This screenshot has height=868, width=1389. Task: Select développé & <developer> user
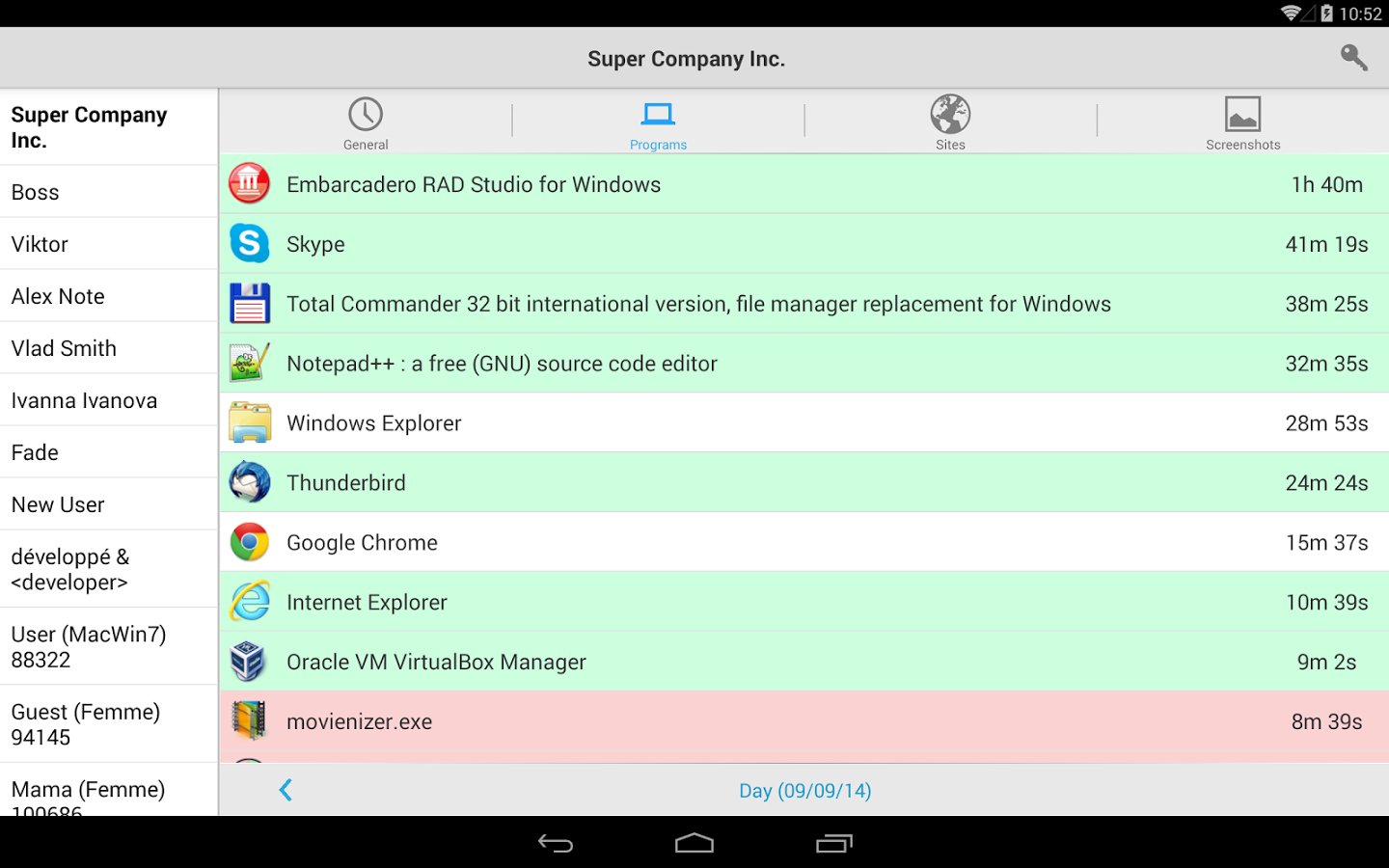click(109, 569)
